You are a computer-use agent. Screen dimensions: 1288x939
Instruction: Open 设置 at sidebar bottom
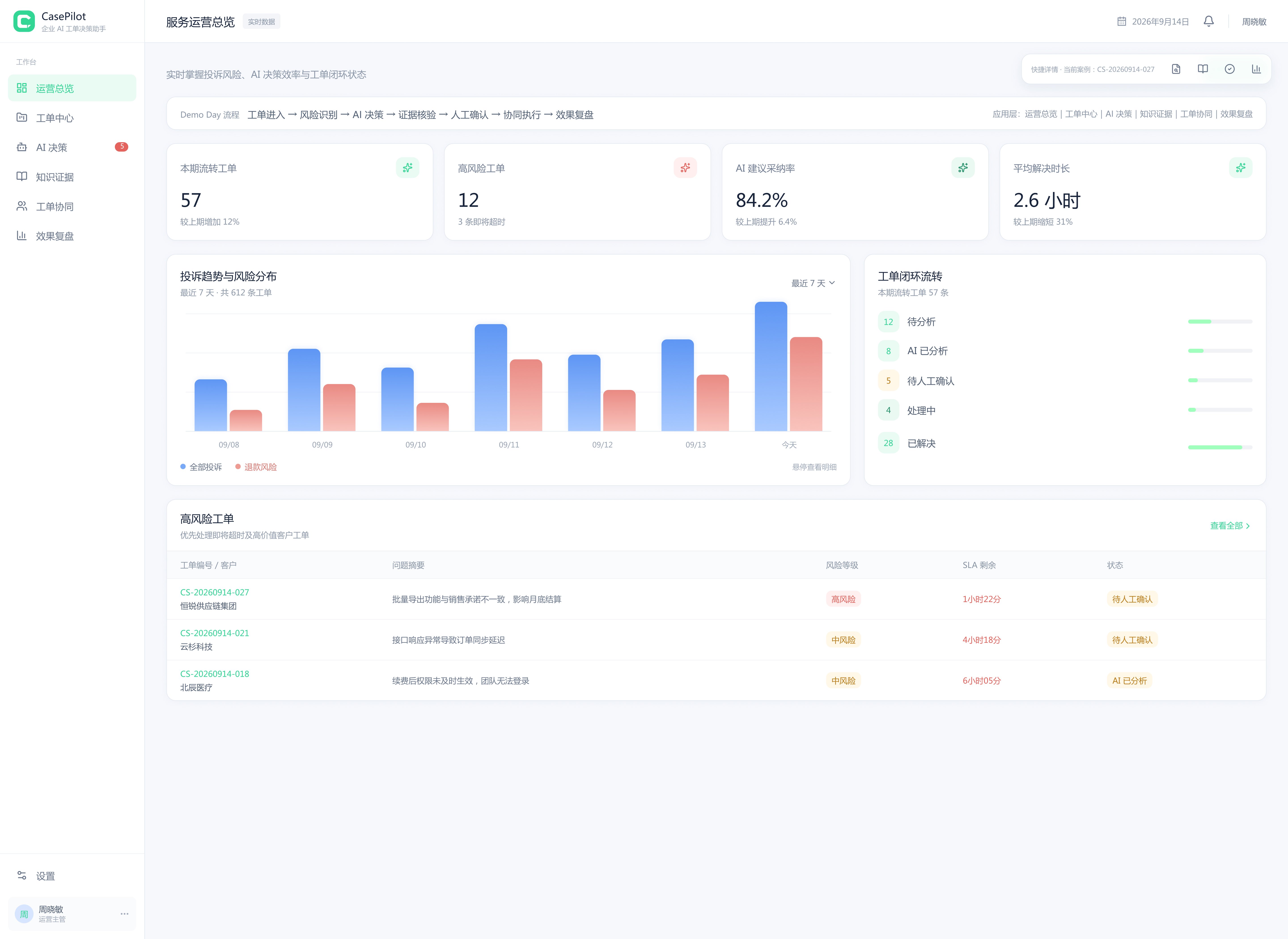(x=72, y=876)
